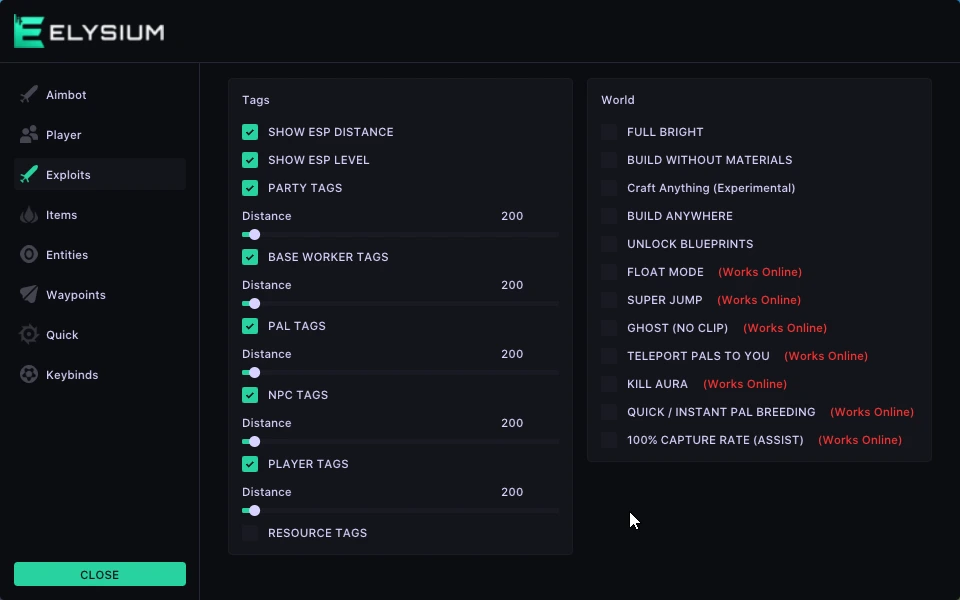Click the Player people icon
The image size is (960, 600).
(x=29, y=135)
